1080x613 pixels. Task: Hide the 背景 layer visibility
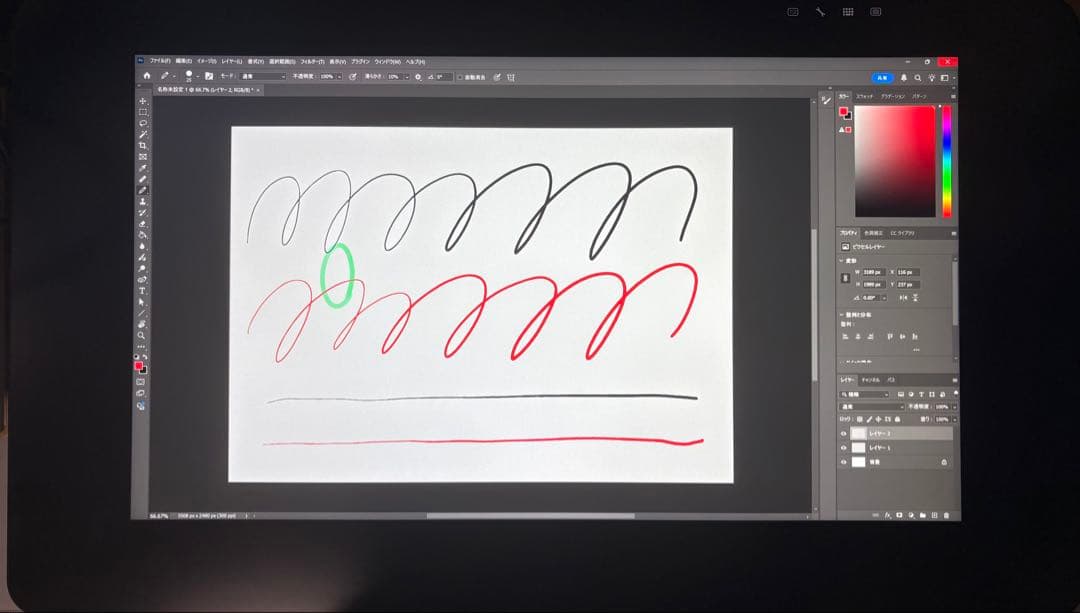point(844,462)
